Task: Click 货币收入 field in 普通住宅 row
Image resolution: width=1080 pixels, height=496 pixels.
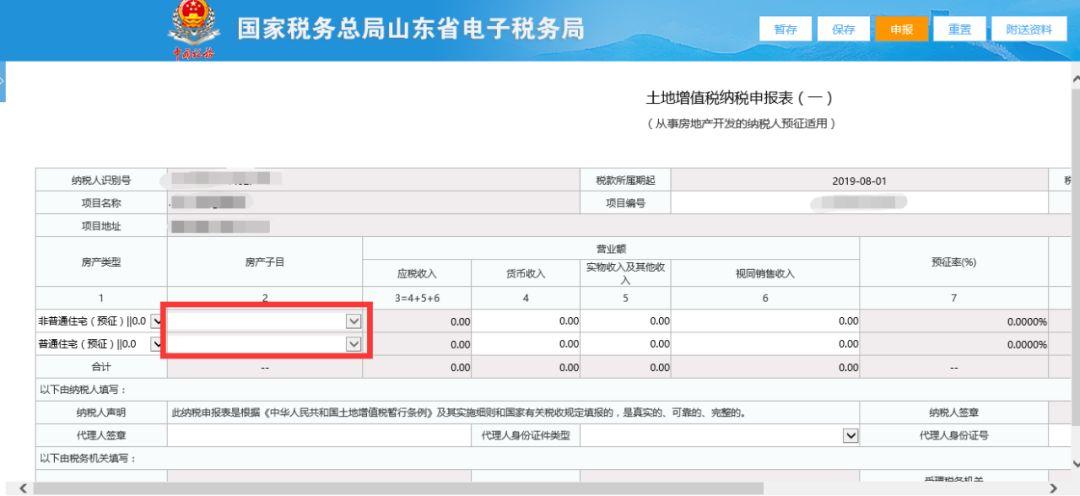Action: (x=526, y=344)
